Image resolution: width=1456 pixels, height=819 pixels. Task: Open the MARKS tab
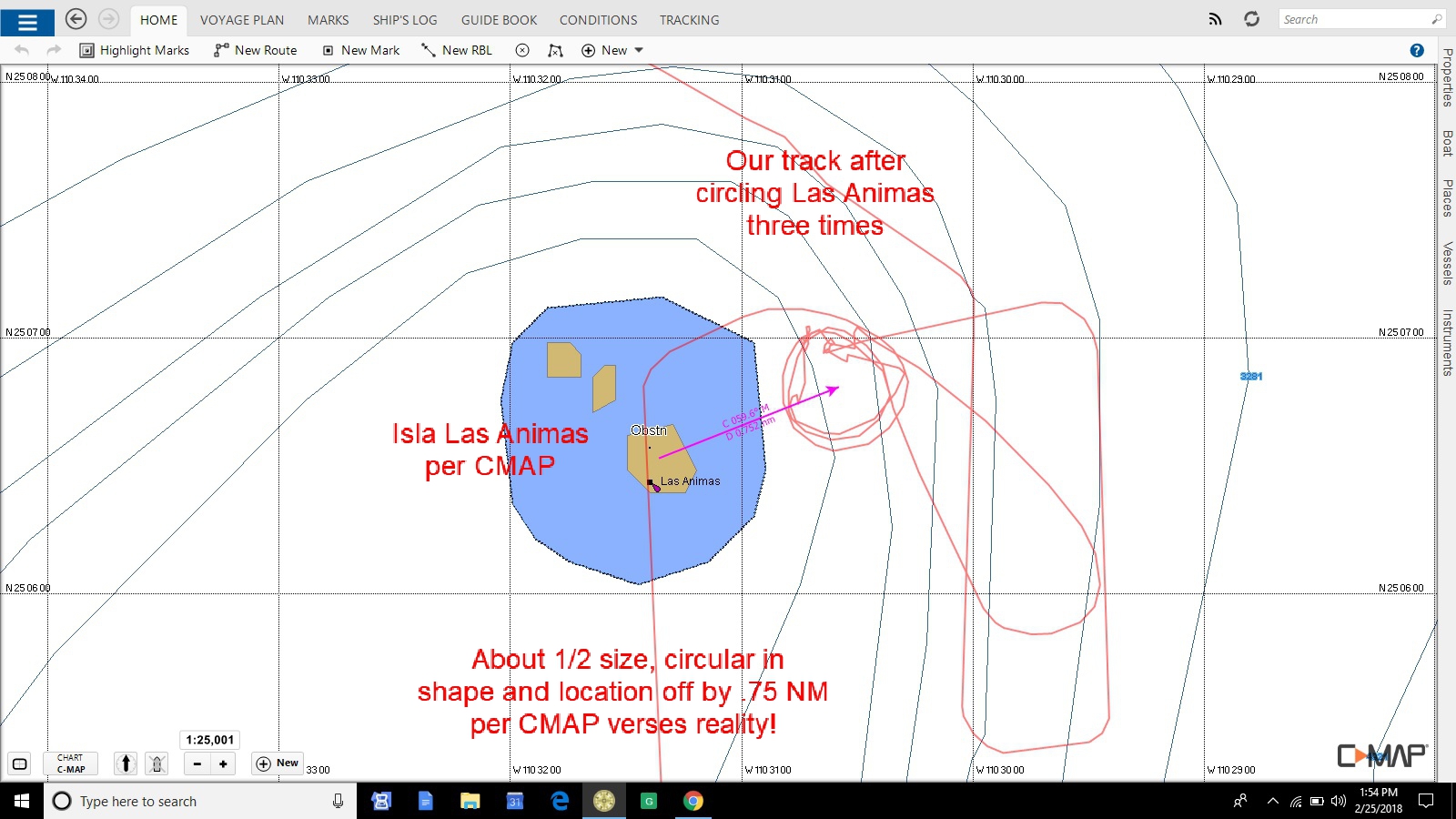328,20
